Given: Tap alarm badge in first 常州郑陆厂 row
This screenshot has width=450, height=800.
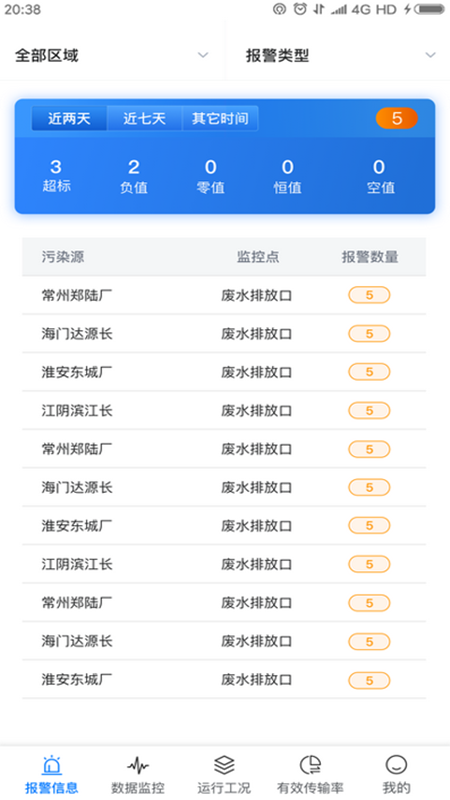Looking at the screenshot, I should 369,295.
